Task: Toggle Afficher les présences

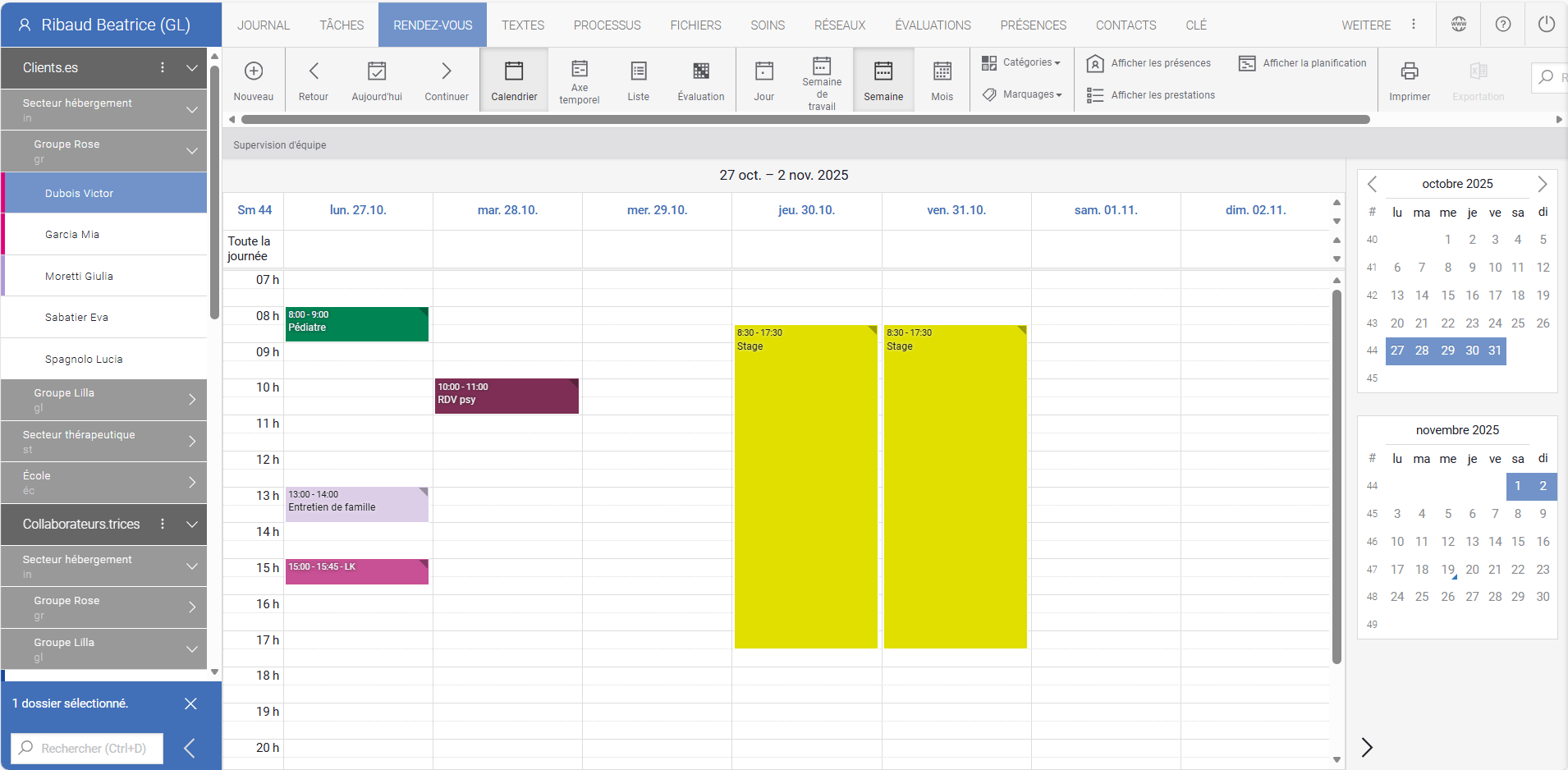Action: pyautogui.click(x=1149, y=63)
